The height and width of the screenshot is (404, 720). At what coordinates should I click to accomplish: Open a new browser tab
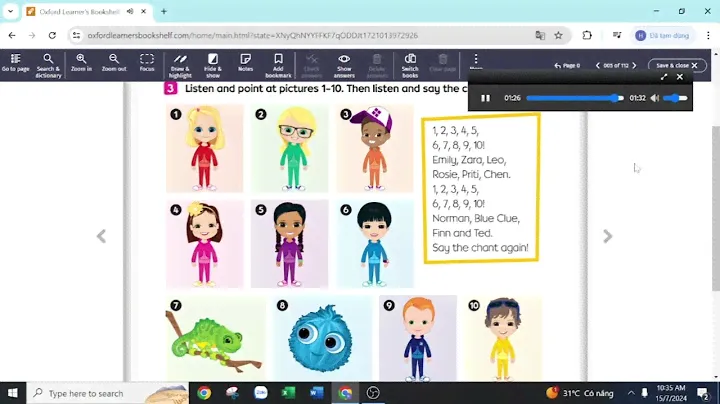164,11
